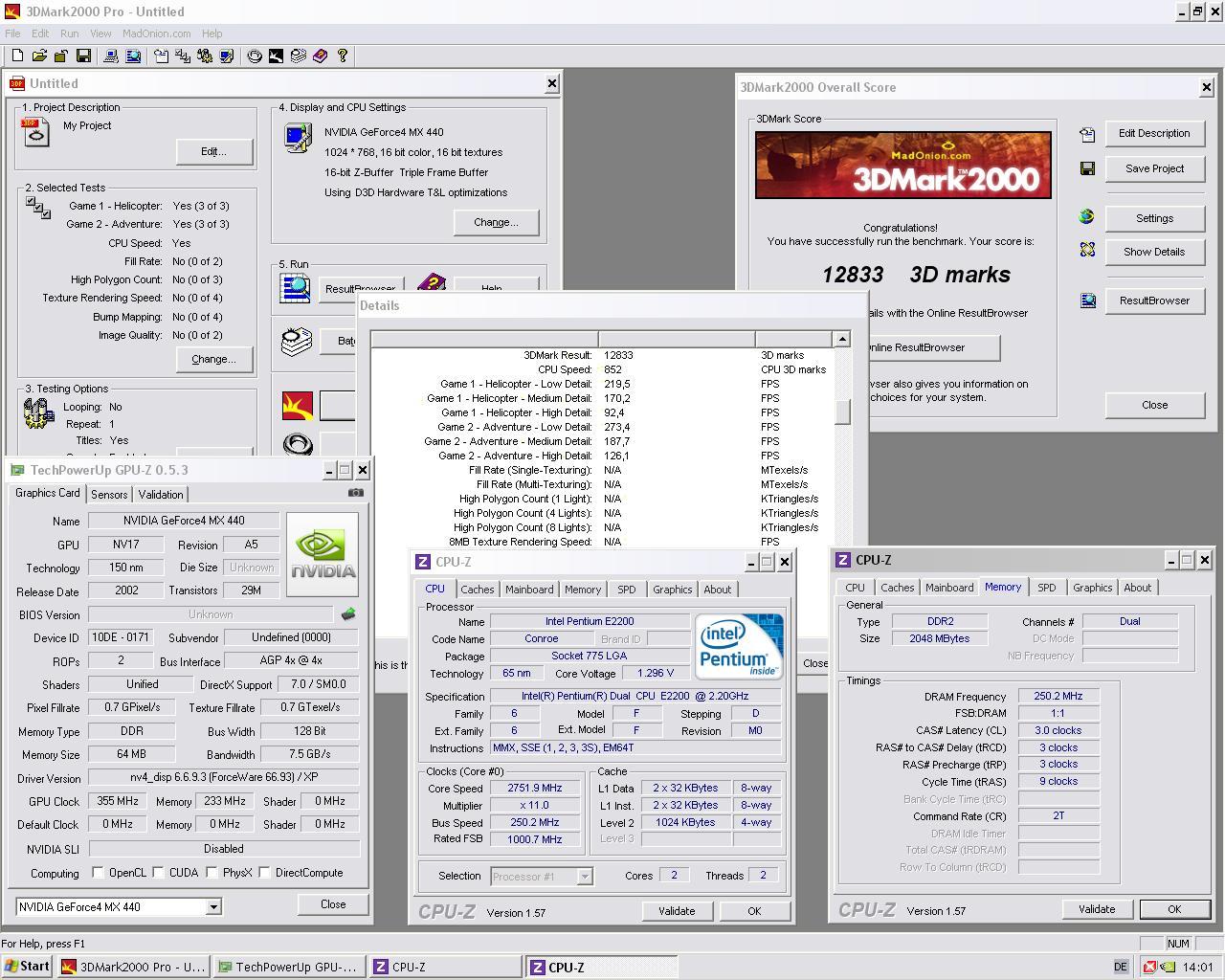Click the display settings monitor toolbar icon
Screen dimensions: 1225x980
[226, 56]
